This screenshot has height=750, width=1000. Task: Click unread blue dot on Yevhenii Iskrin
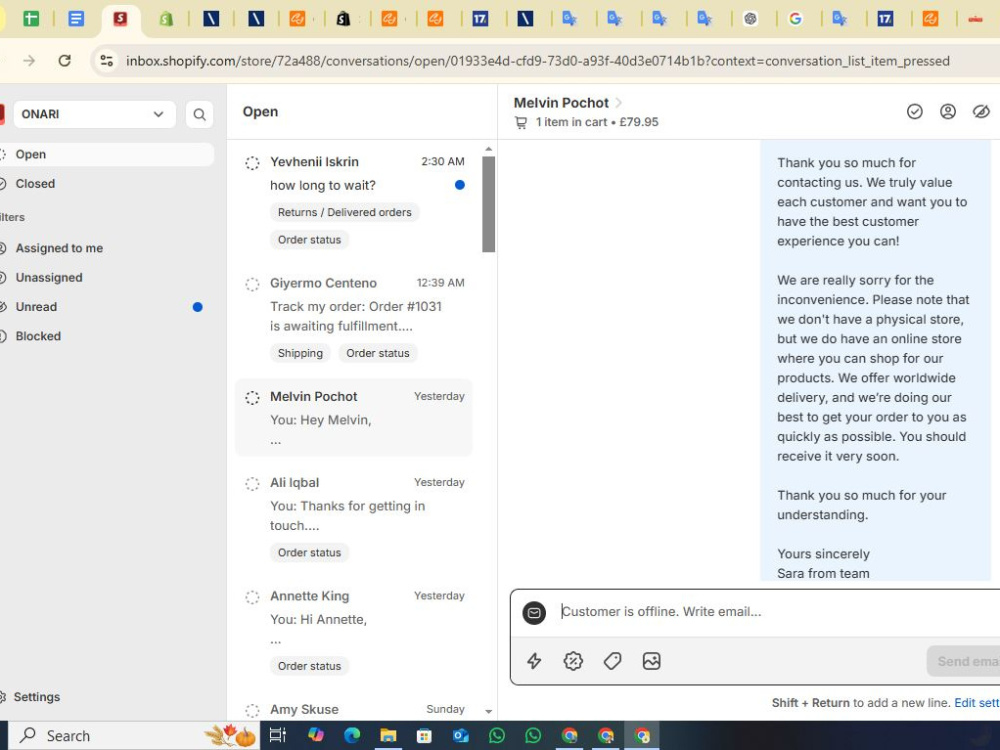tap(460, 185)
